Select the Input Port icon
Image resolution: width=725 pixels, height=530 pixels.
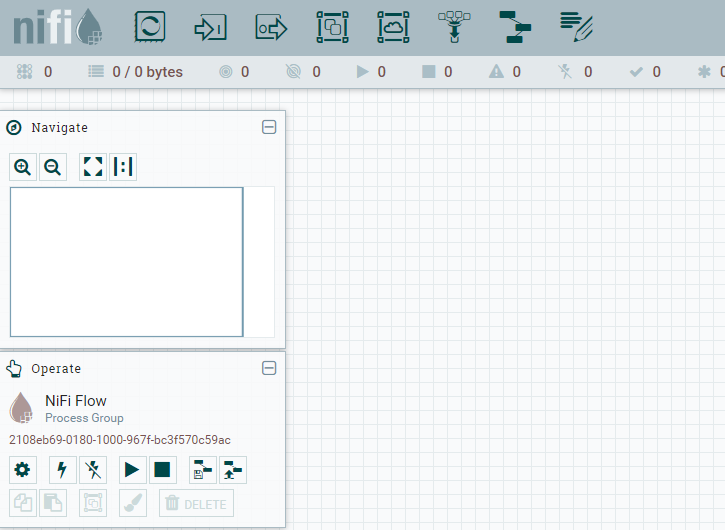click(210, 27)
